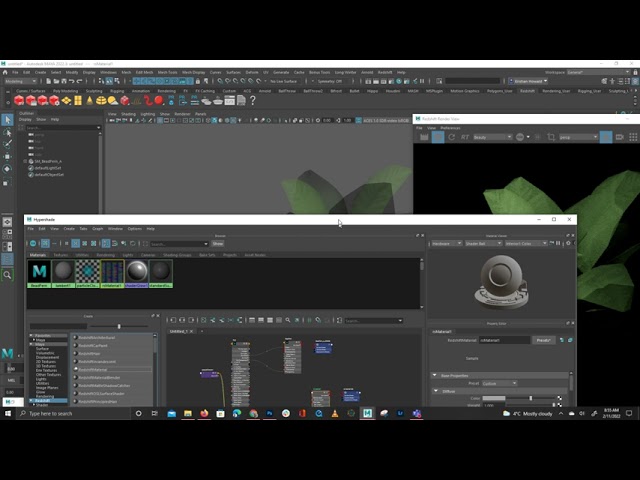Click input connections icon in Hypershade graph toolbar

173,320
